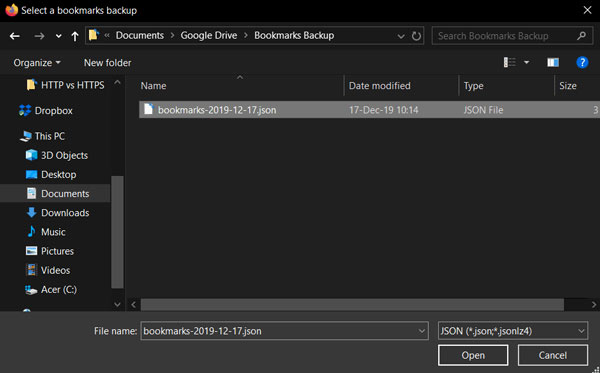Click sidebar scroll up arrow
The height and width of the screenshot is (373, 600).
click(x=117, y=82)
